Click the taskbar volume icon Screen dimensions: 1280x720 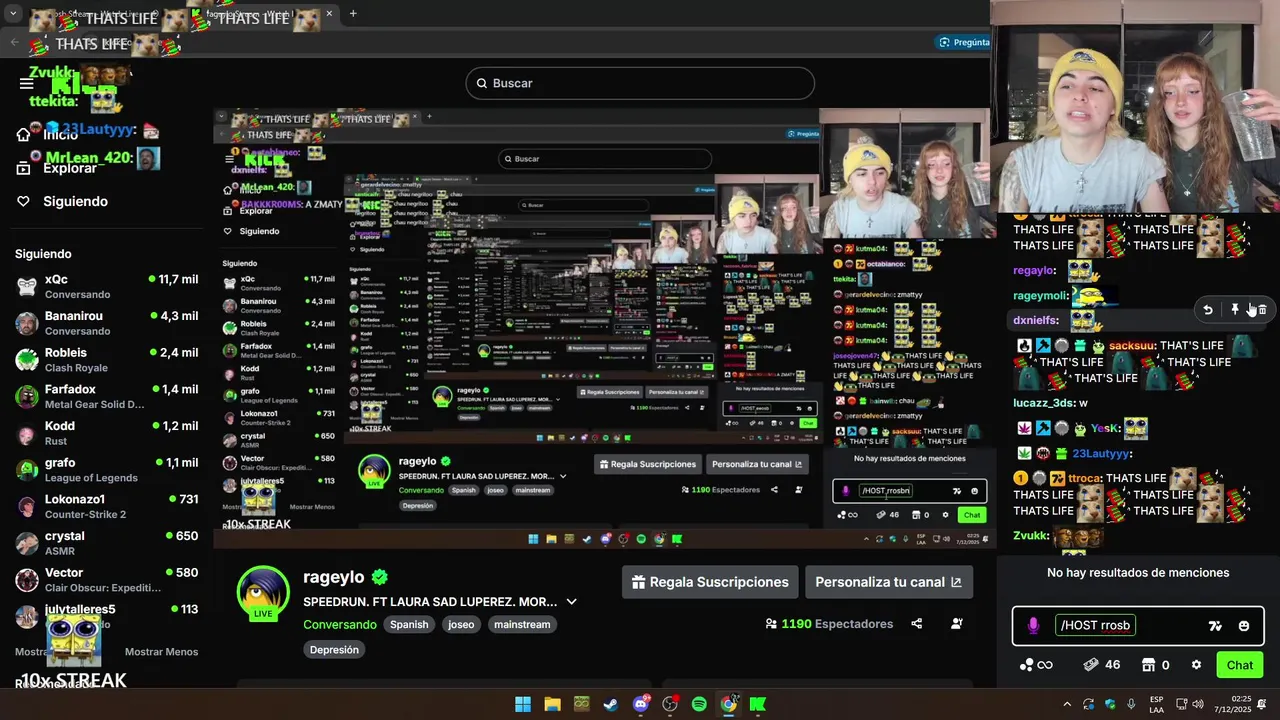(x=1198, y=704)
